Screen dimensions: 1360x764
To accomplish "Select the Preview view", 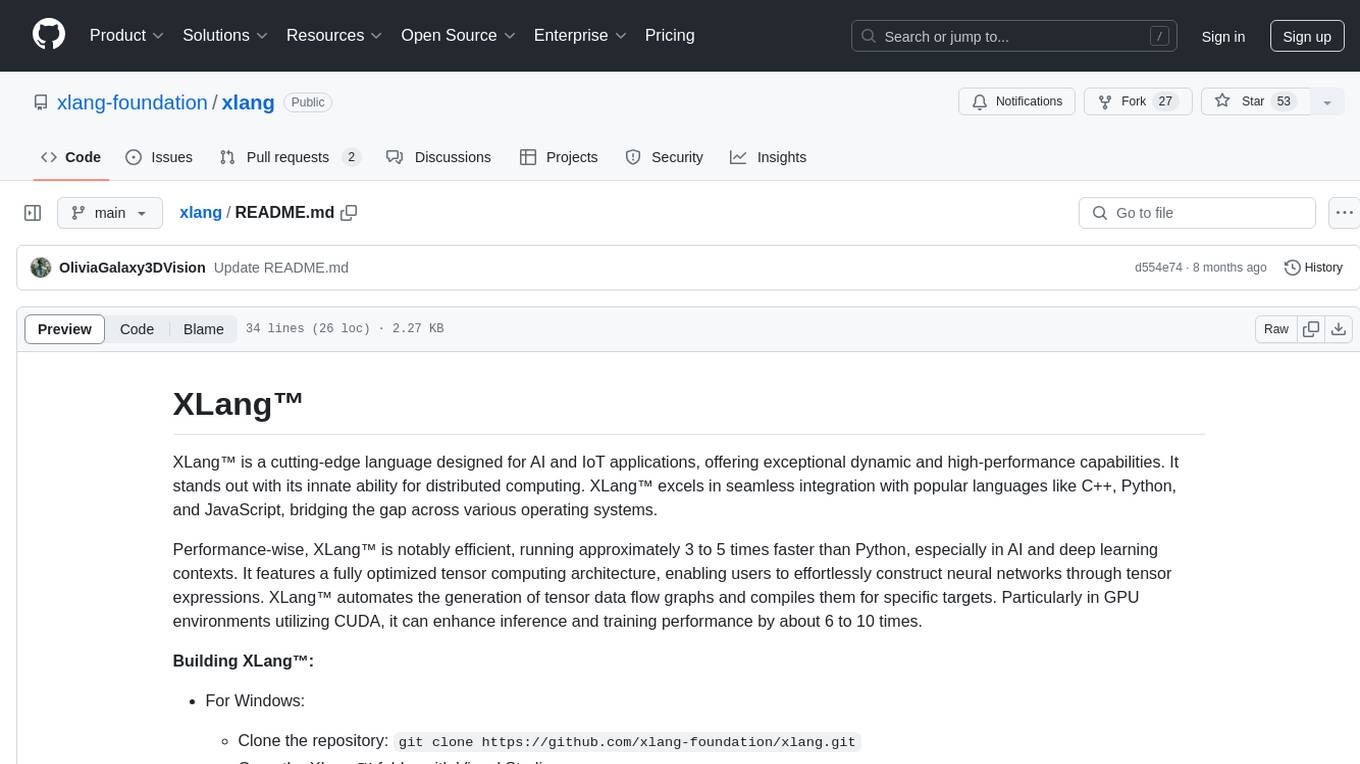I will pos(65,329).
